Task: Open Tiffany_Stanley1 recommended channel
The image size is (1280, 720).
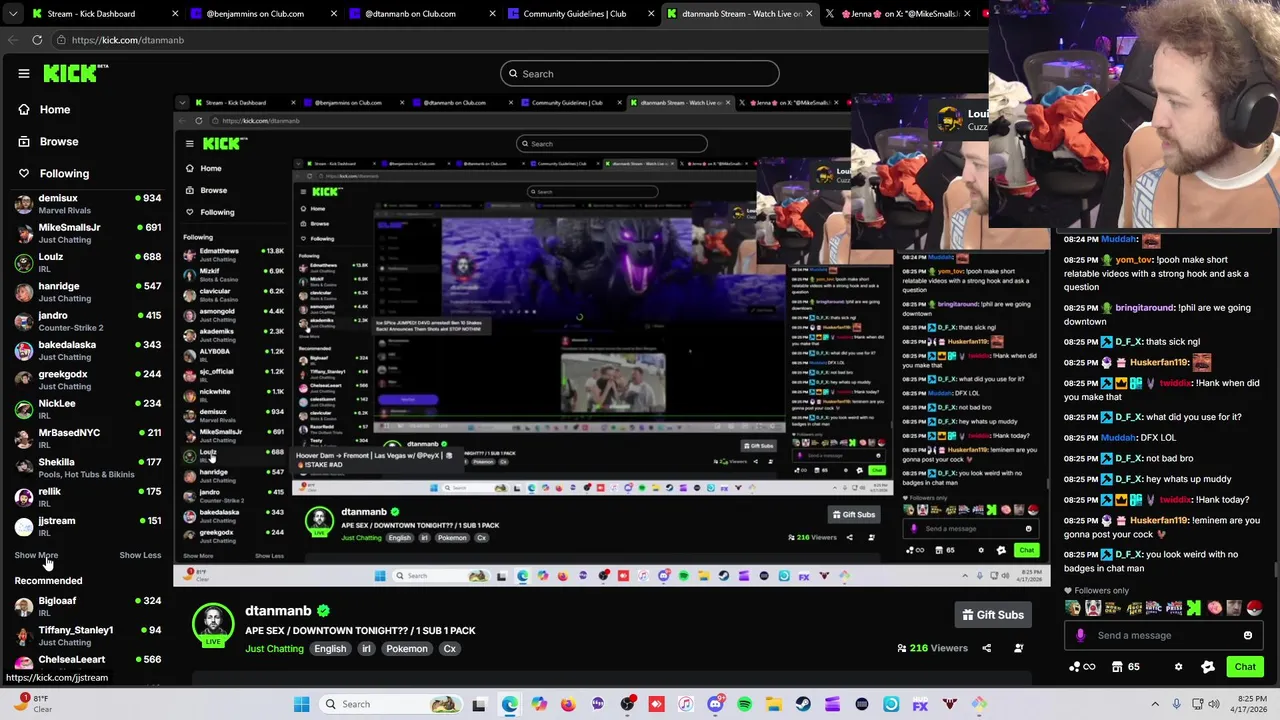Action: pyautogui.click(x=88, y=635)
